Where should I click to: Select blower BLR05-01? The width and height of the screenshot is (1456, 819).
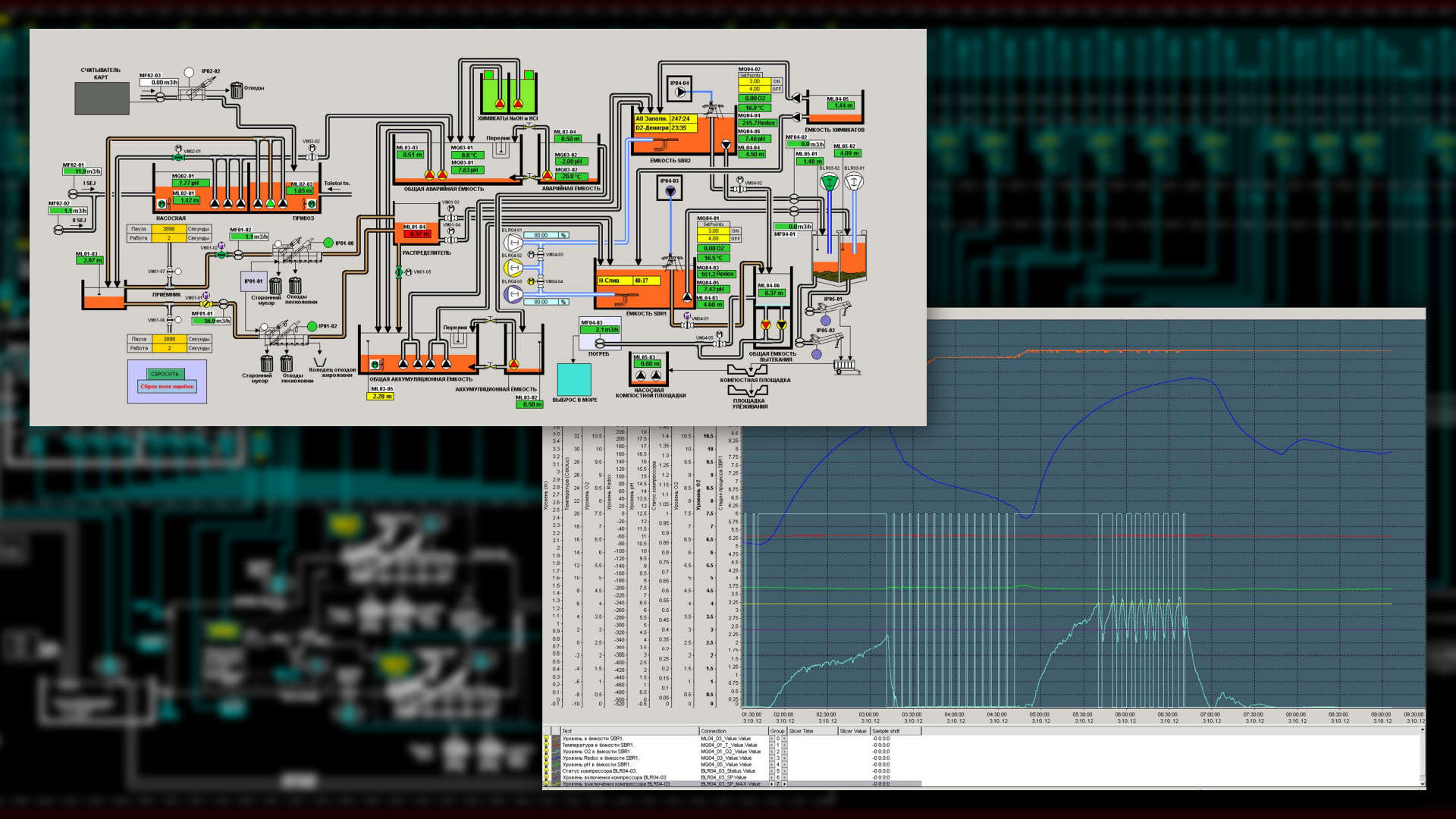854,182
